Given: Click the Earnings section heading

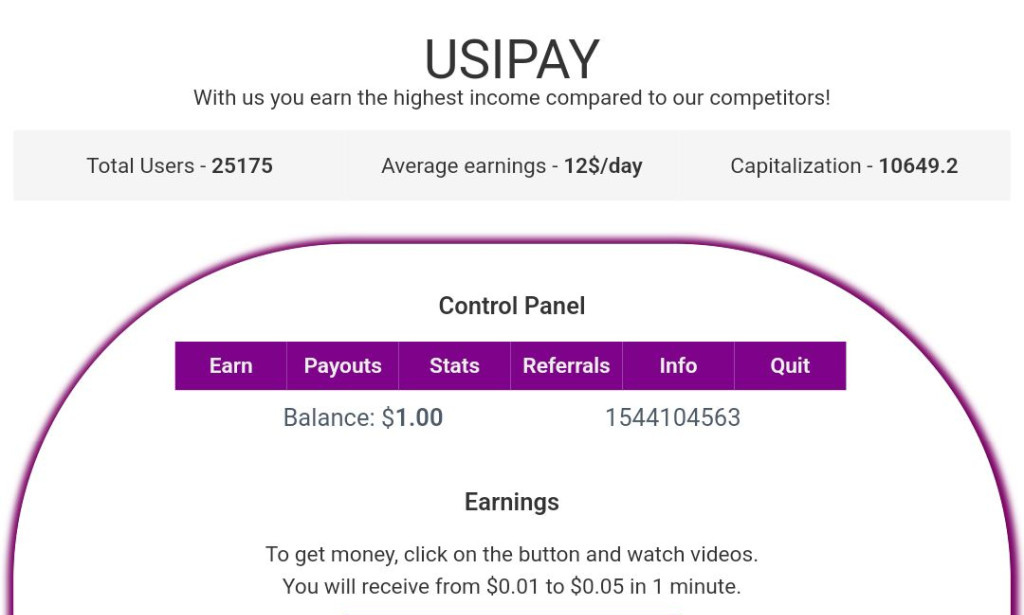Looking at the screenshot, I should pos(511,501).
